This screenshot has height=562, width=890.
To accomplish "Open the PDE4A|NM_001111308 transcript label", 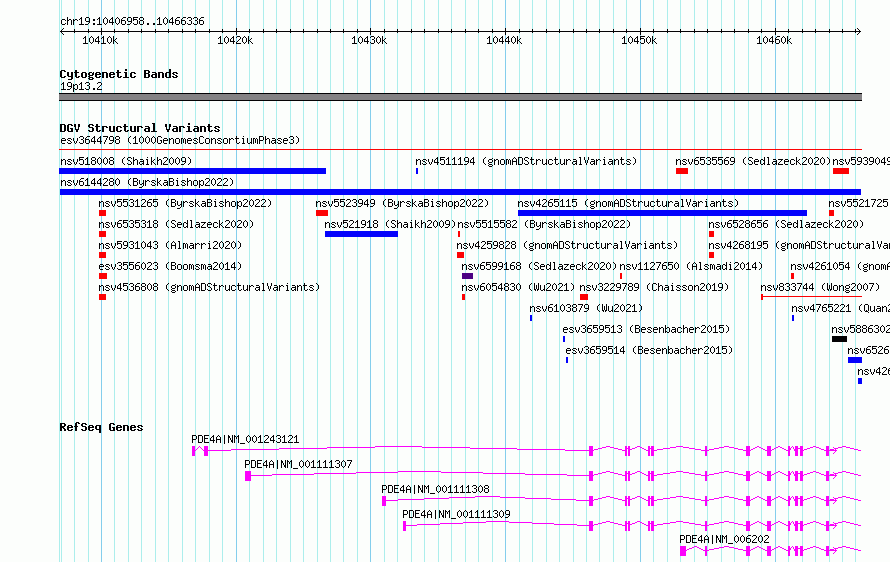I will point(435,489).
